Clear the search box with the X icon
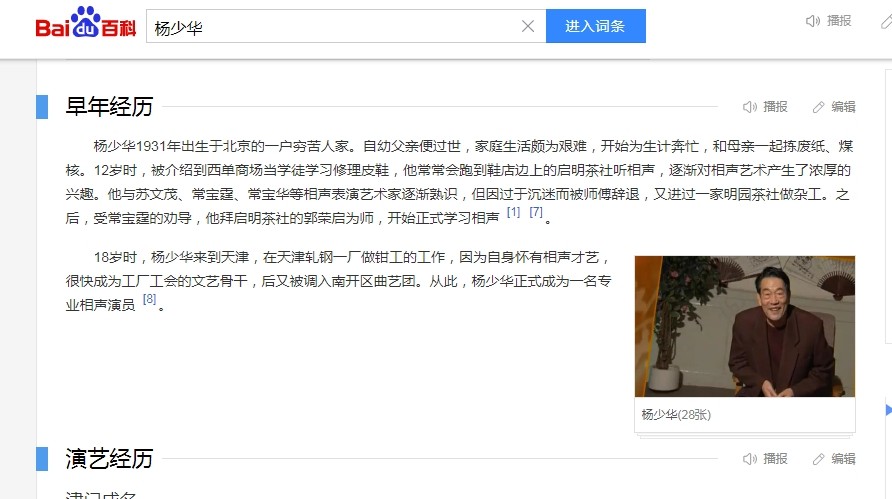892x499 pixels. click(528, 26)
